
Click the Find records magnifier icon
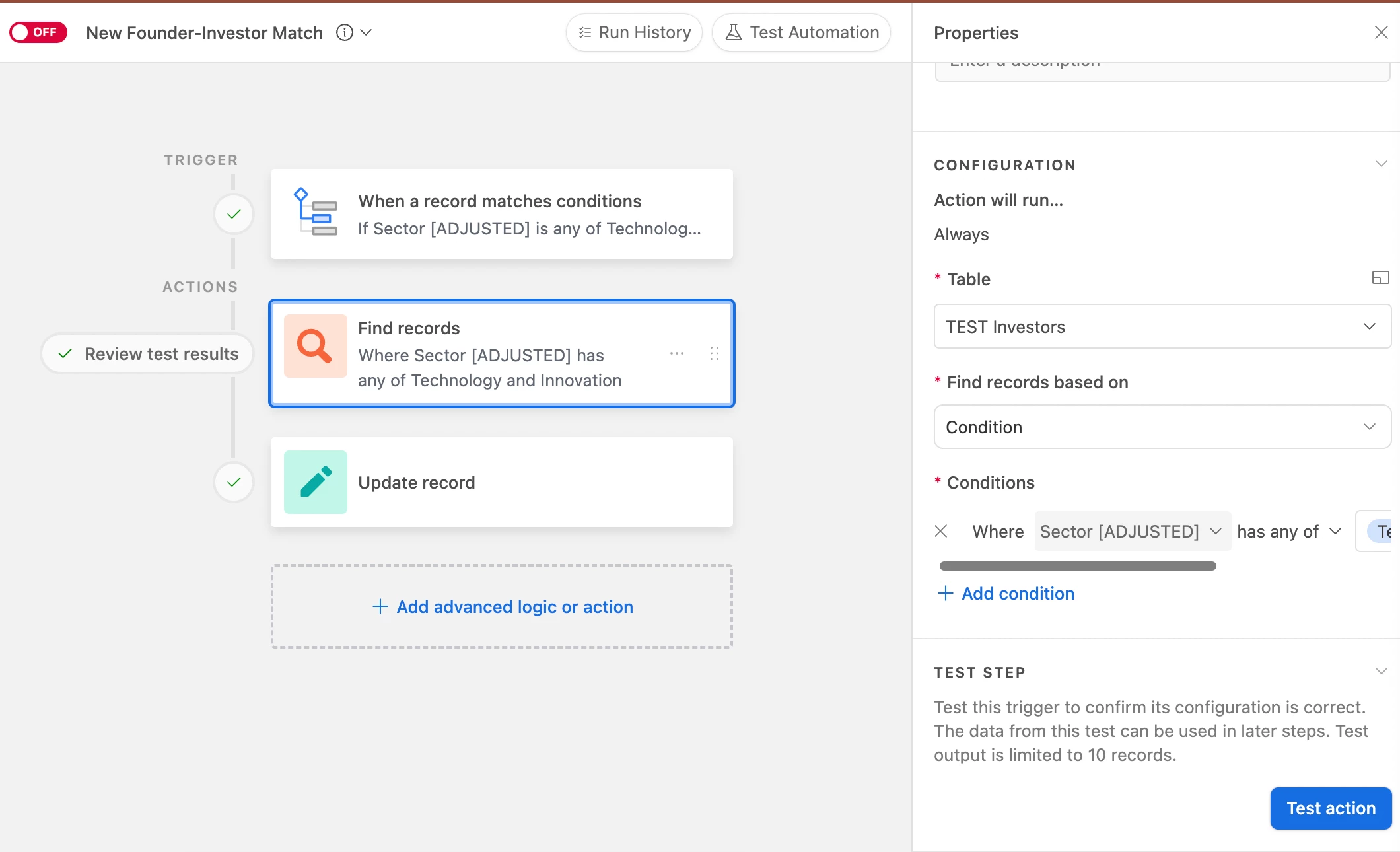[315, 346]
